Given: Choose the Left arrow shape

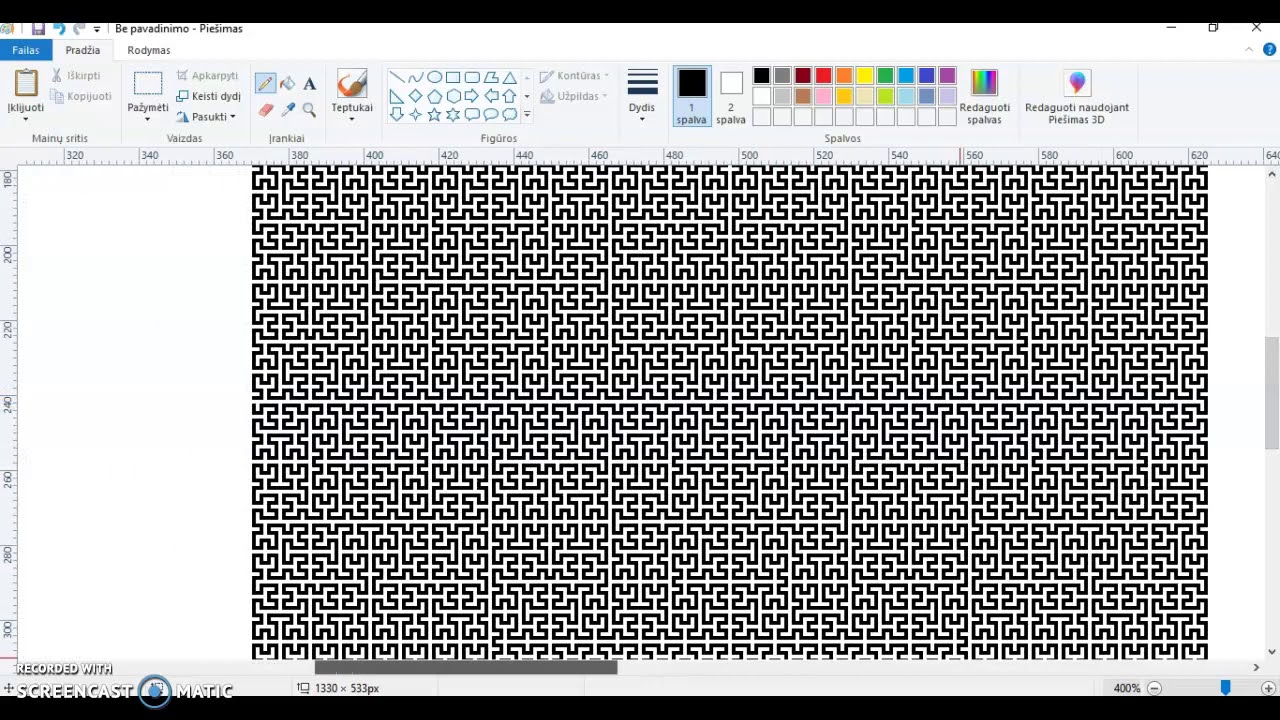Looking at the screenshot, I should click(491, 96).
